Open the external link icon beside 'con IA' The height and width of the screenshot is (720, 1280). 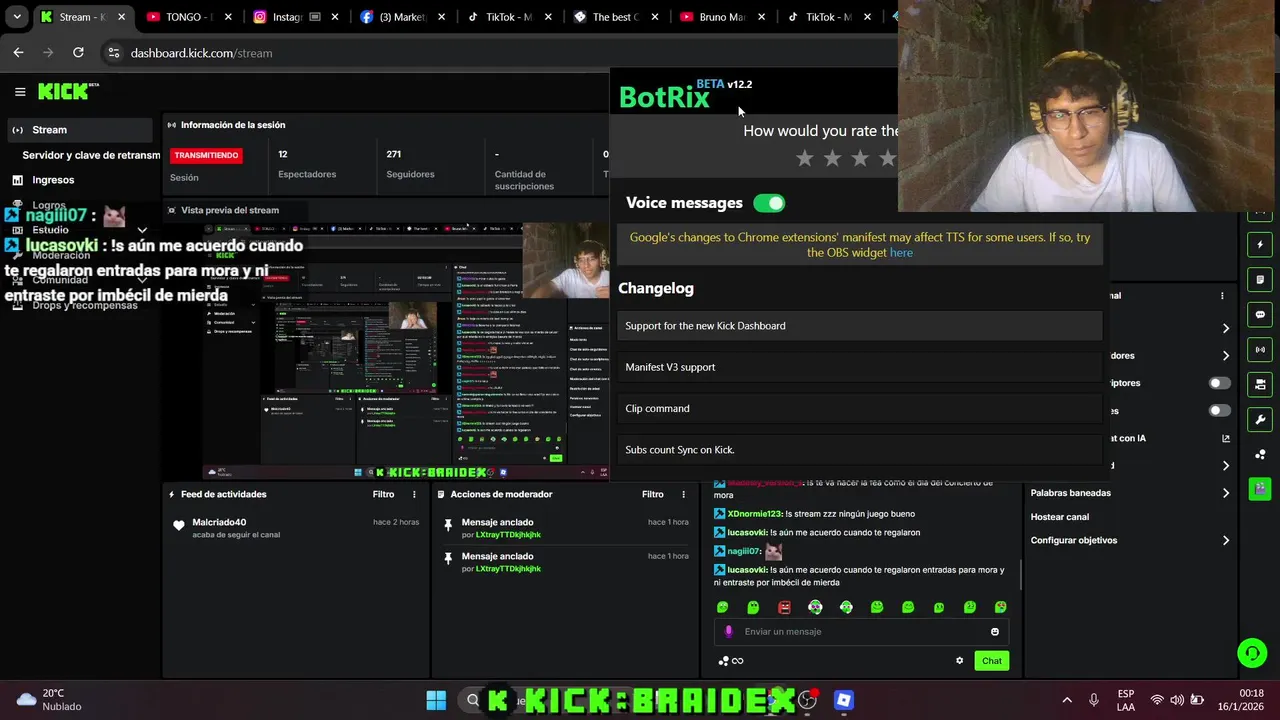[x=1226, y=438]
